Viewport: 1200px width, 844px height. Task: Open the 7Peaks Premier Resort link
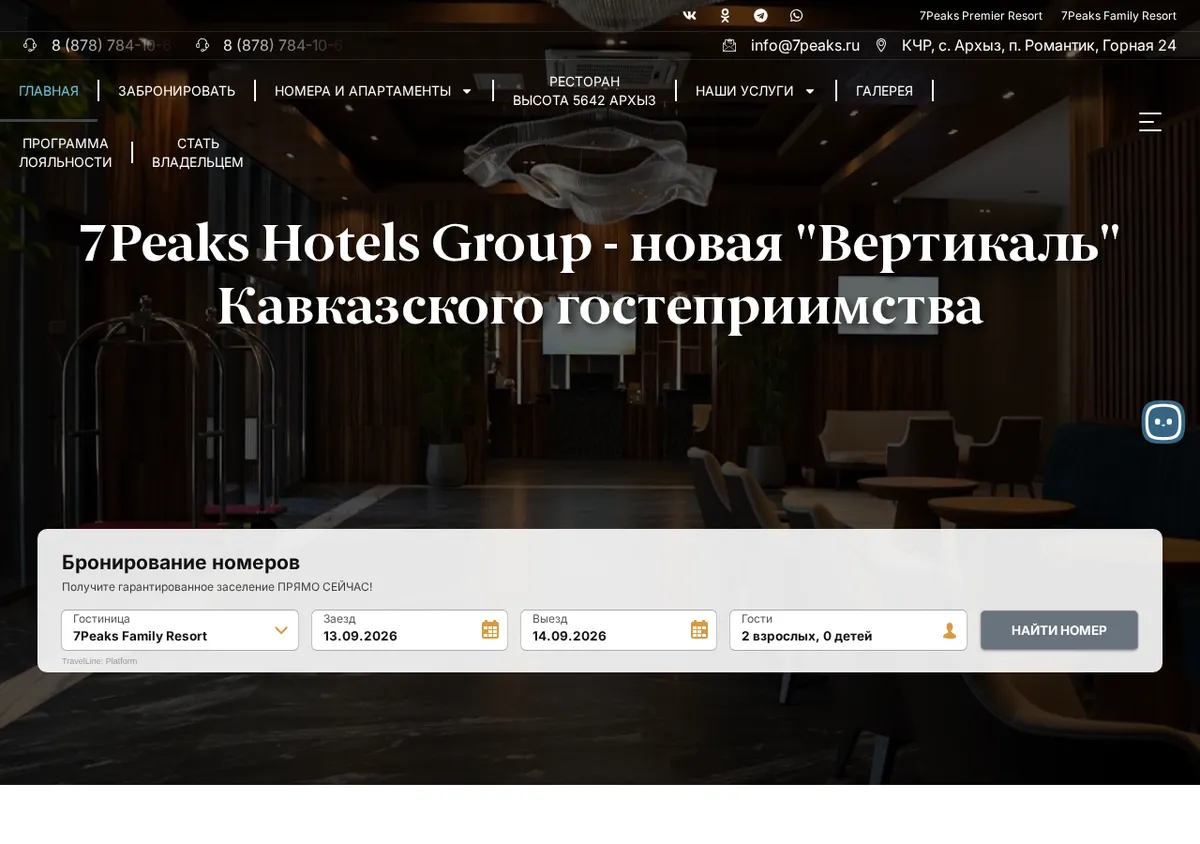[x=981, y=16]
